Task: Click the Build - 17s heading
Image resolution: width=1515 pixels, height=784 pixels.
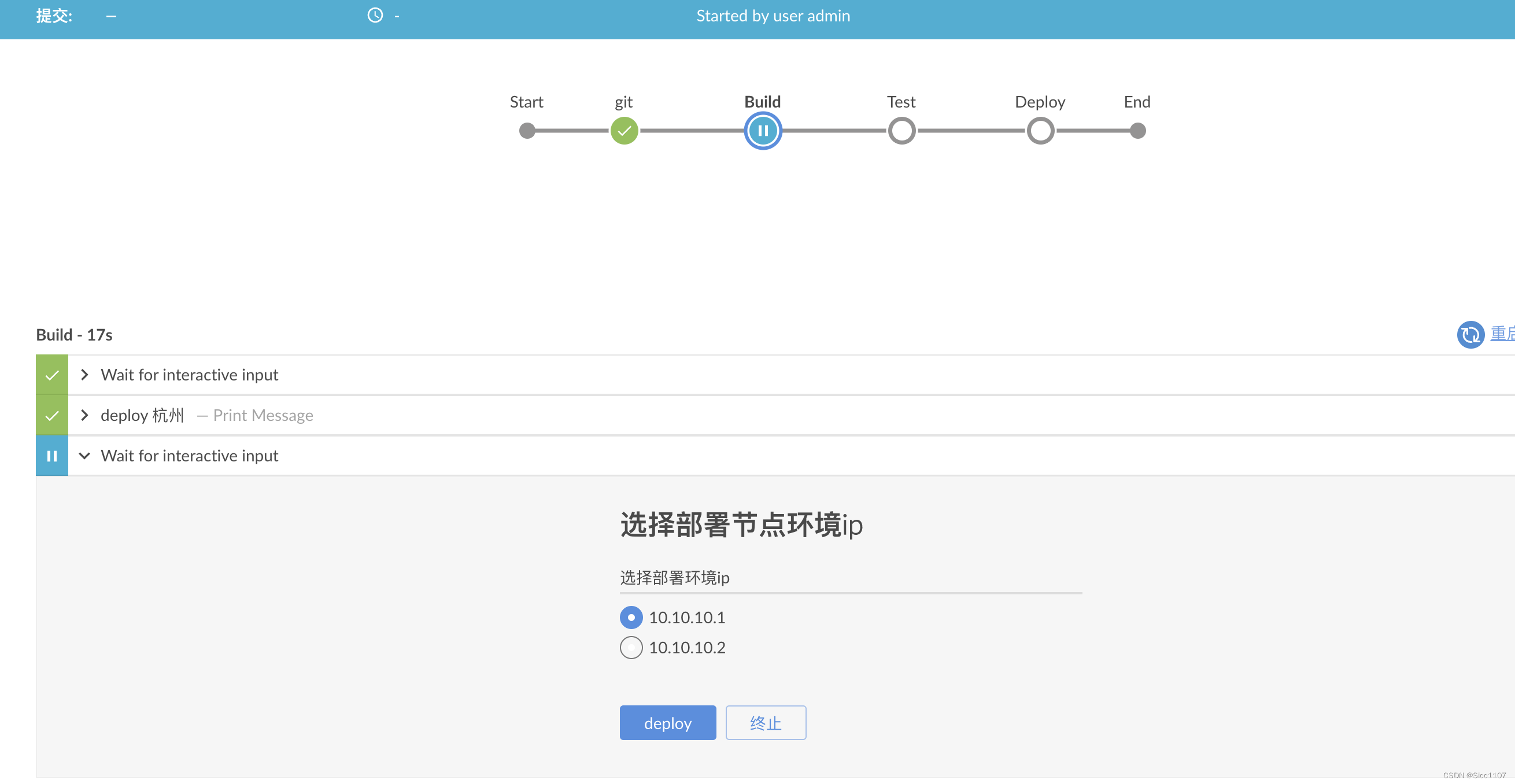Action: (74, 335)
